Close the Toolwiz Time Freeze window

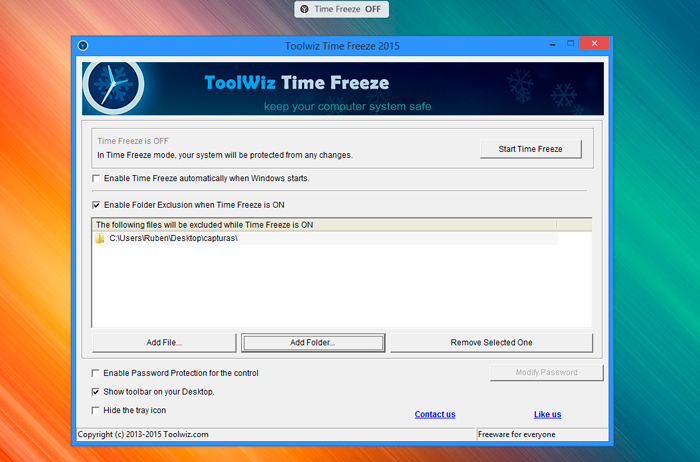[594, 43]
